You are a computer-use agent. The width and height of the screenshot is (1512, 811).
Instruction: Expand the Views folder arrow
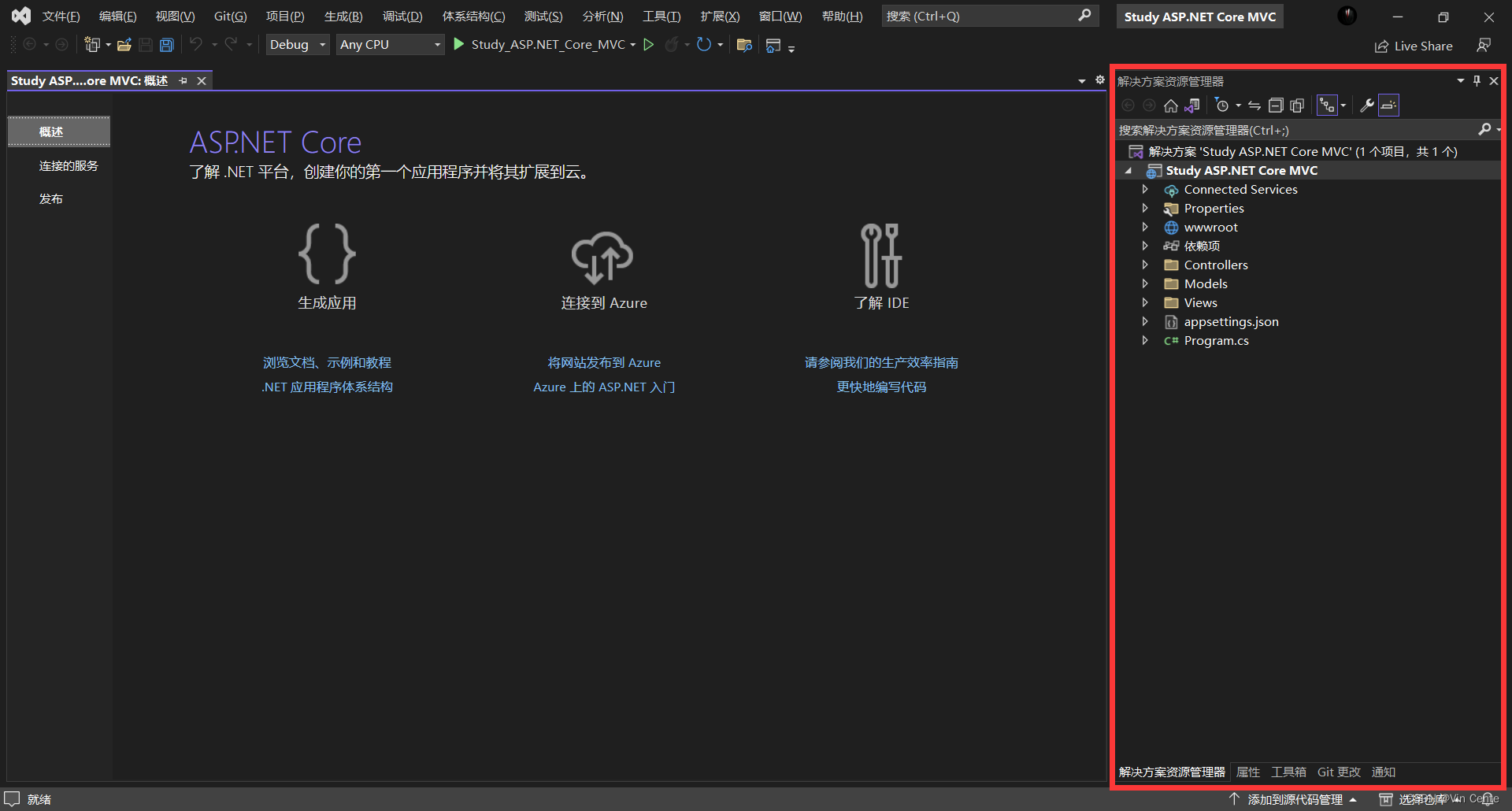(x=1145, y=303)
